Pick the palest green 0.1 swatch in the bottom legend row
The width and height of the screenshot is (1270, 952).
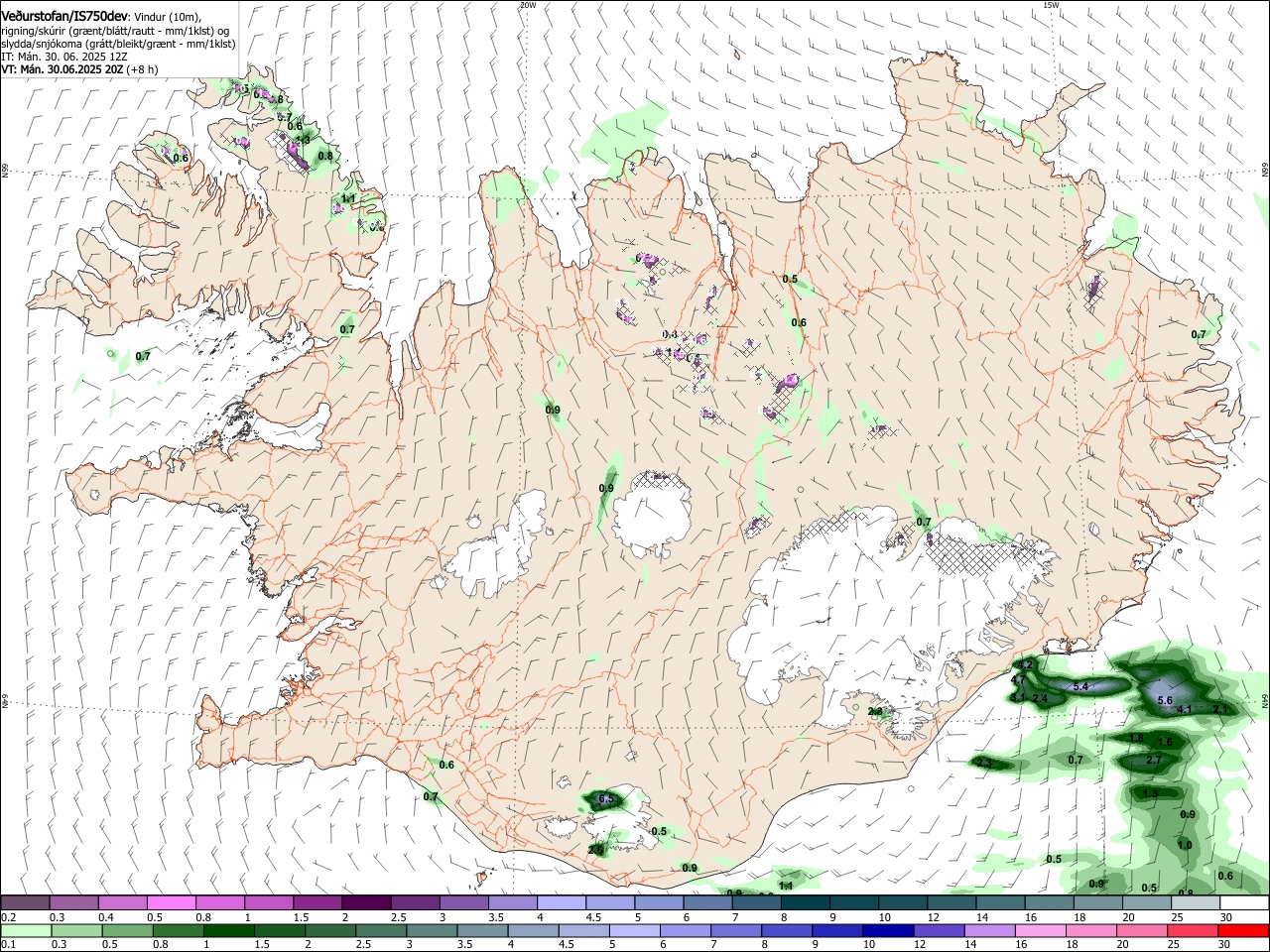tap(26, 930)
